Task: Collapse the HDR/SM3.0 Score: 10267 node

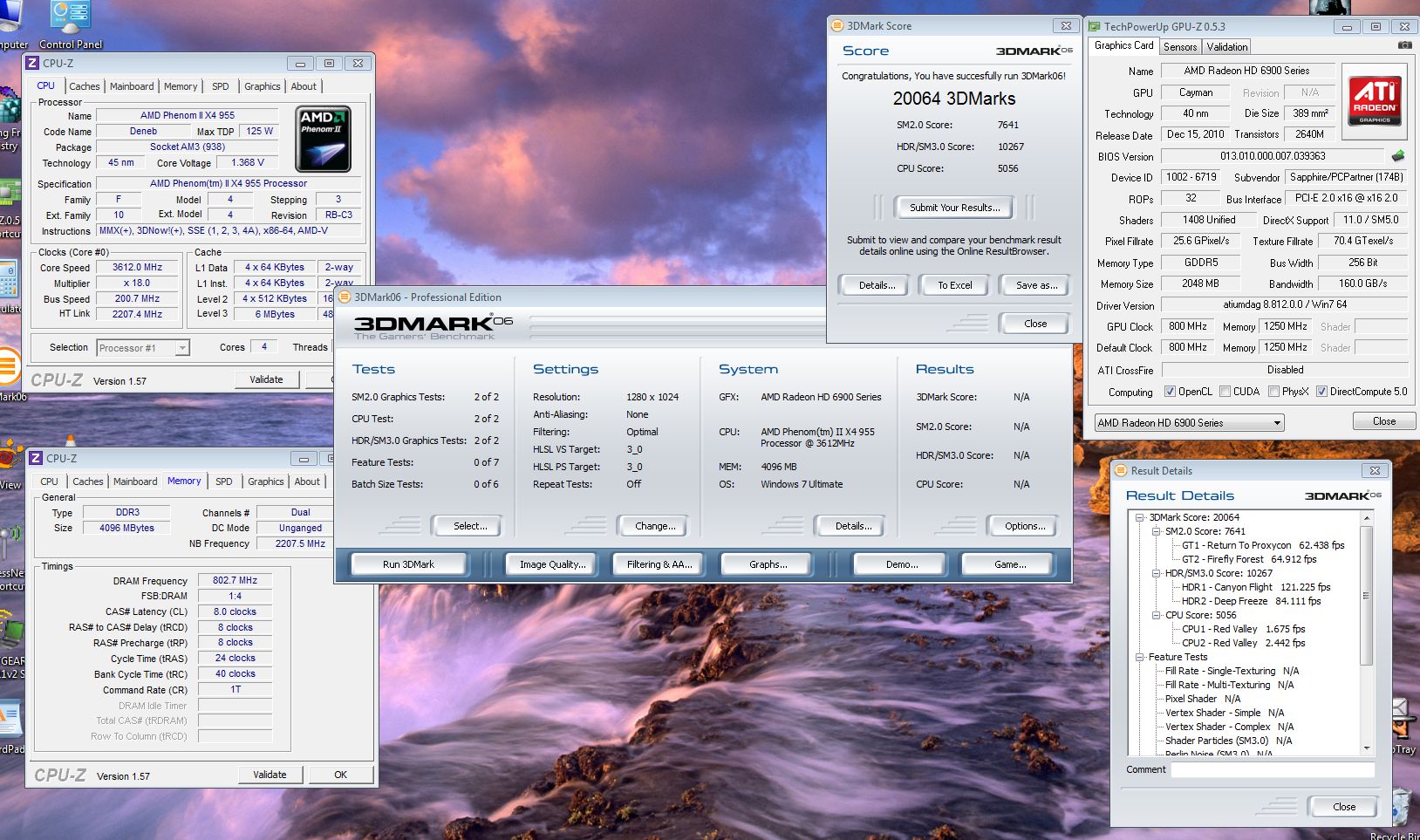Action: (x=1156, y=573)
